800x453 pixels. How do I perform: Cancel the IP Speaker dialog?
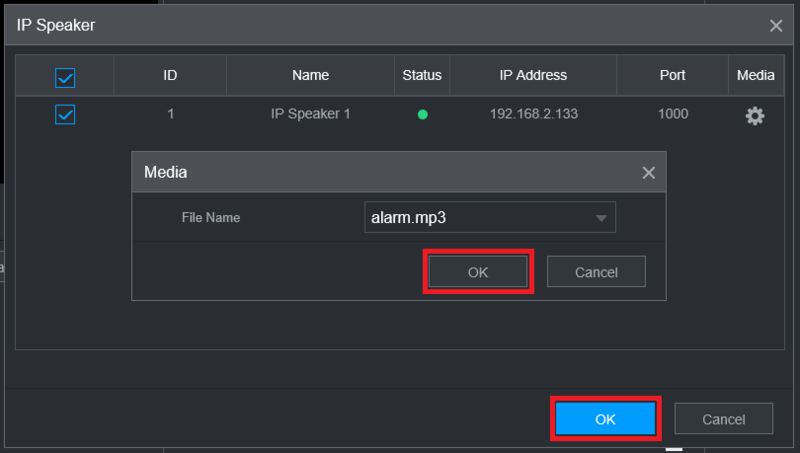pos(723,419)
